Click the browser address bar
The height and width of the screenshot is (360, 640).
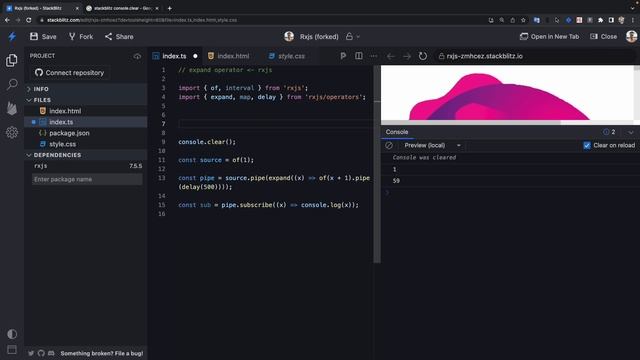click(x=261, y=20)
